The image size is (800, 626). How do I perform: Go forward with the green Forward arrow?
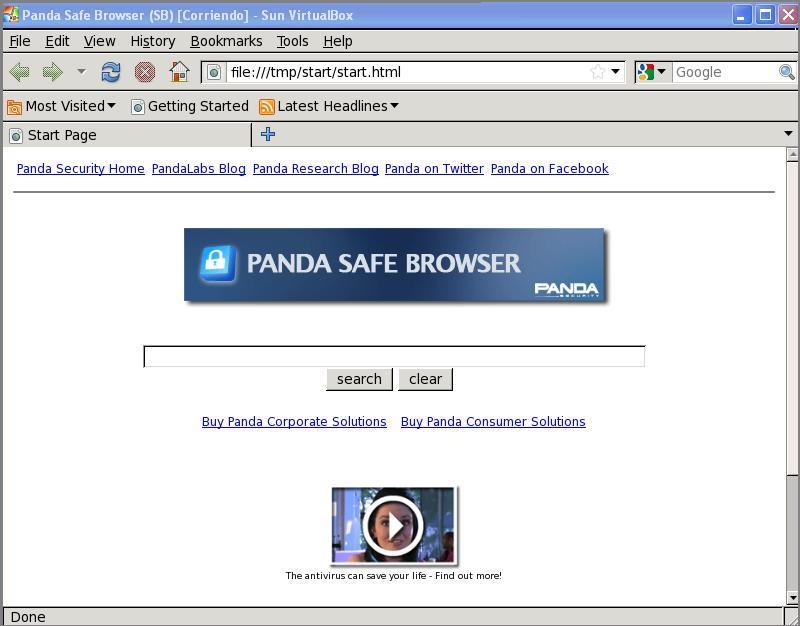click(x=53, y=72)
